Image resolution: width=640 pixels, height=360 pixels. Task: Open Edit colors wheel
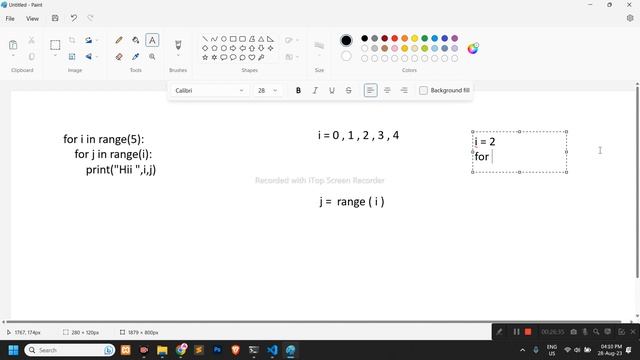[x=473, y=49]
